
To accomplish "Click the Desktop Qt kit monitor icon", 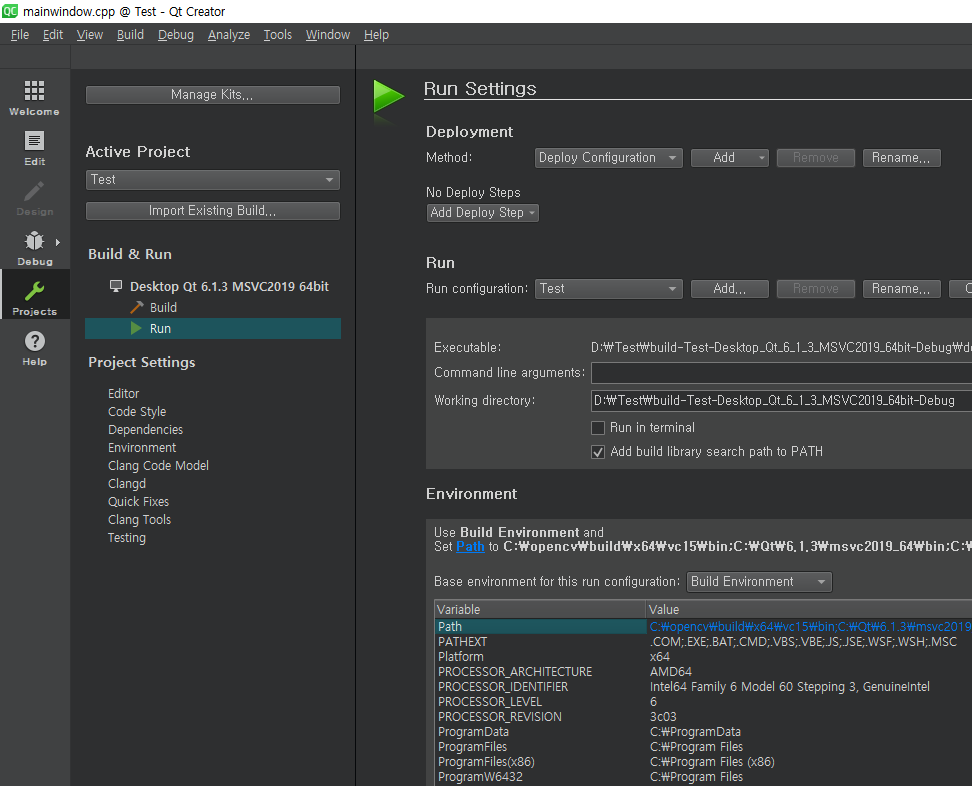I will tap(116, 286).
